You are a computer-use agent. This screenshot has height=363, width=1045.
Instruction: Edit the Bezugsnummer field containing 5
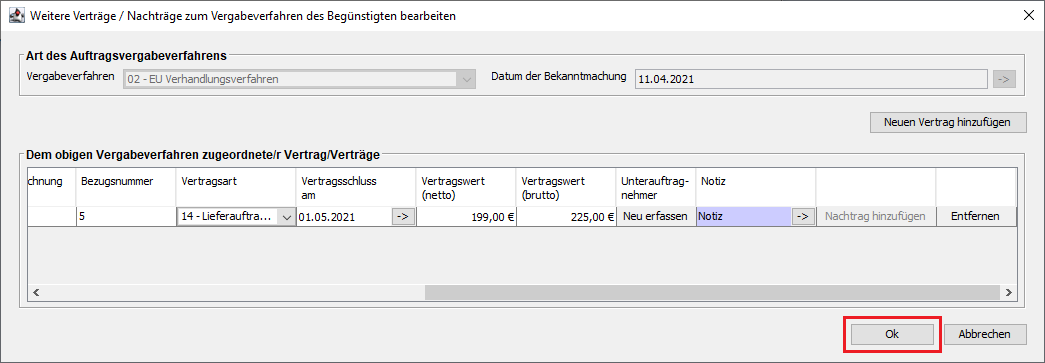126,216
